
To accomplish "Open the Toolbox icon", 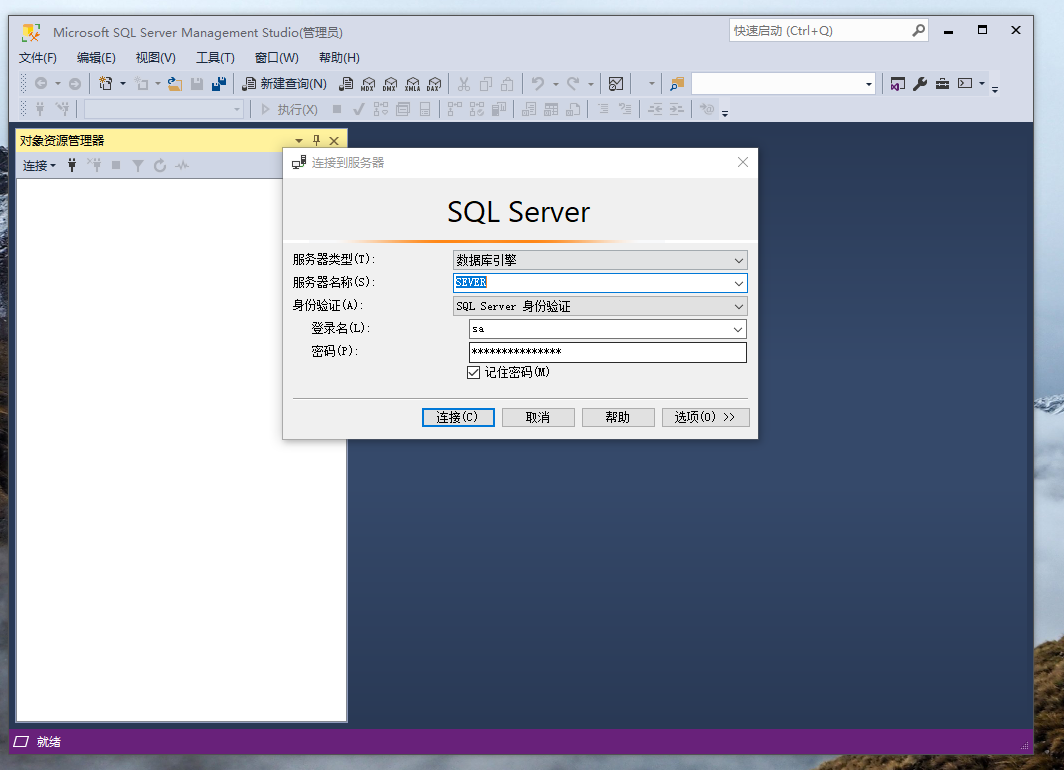I will click(x=942, y=83).
